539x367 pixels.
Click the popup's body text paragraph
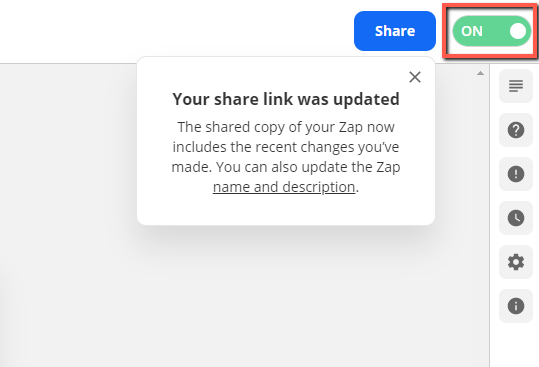coord(286,157)
